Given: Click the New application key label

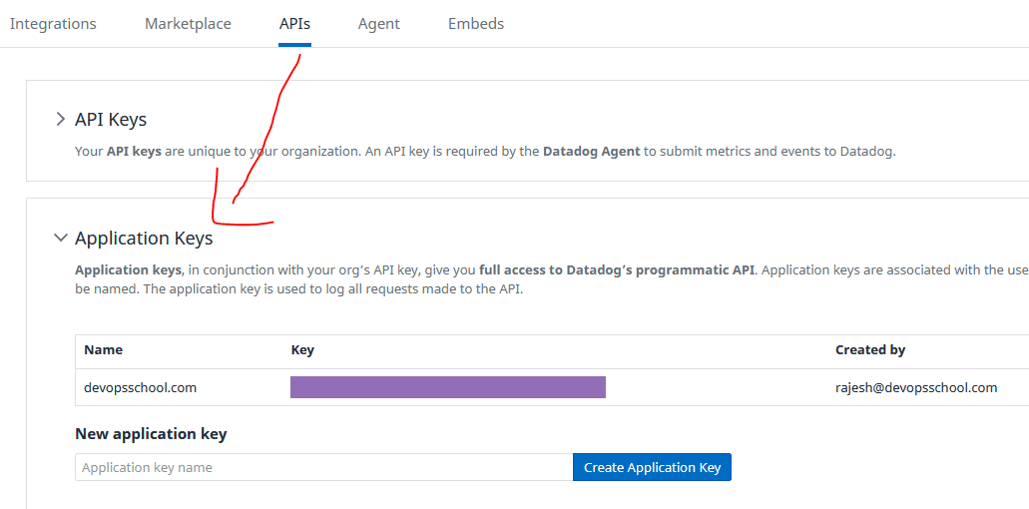Looking at the screenshot, I should [151, 434].
